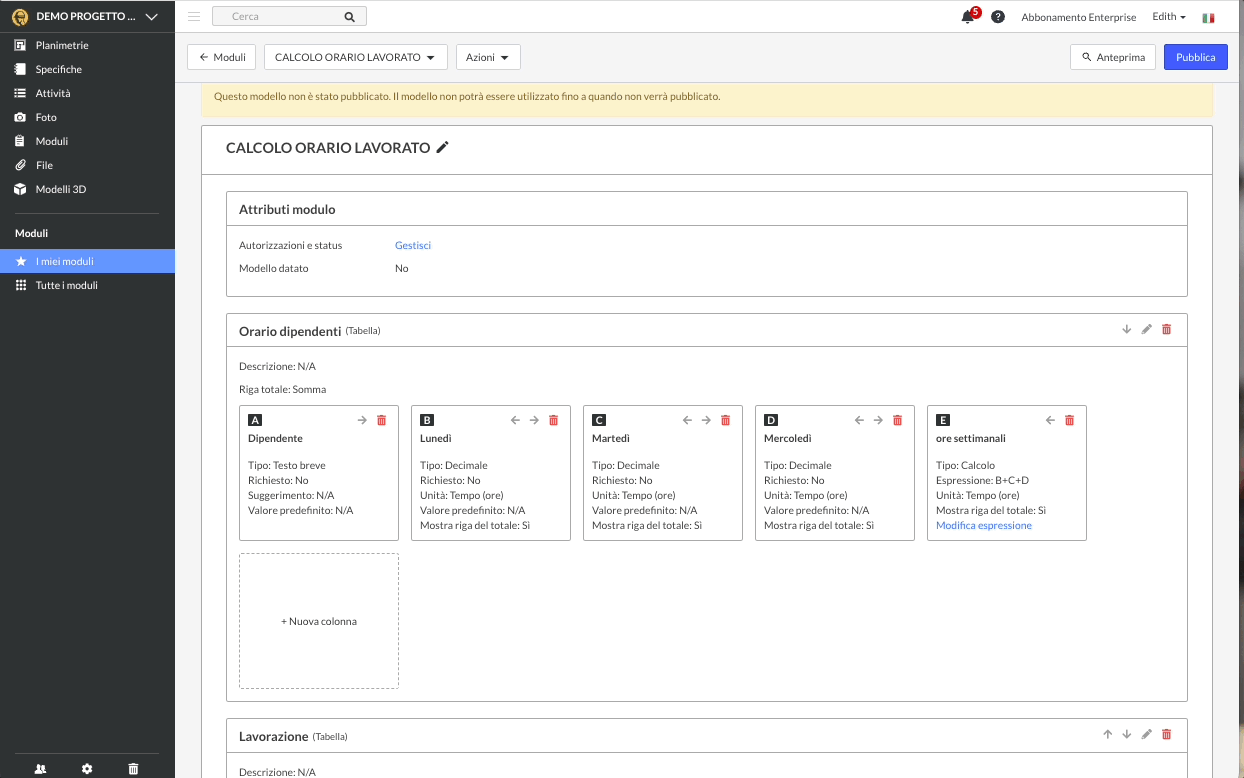Edit the Orario dipendenti section

[x=1147, y=329]
